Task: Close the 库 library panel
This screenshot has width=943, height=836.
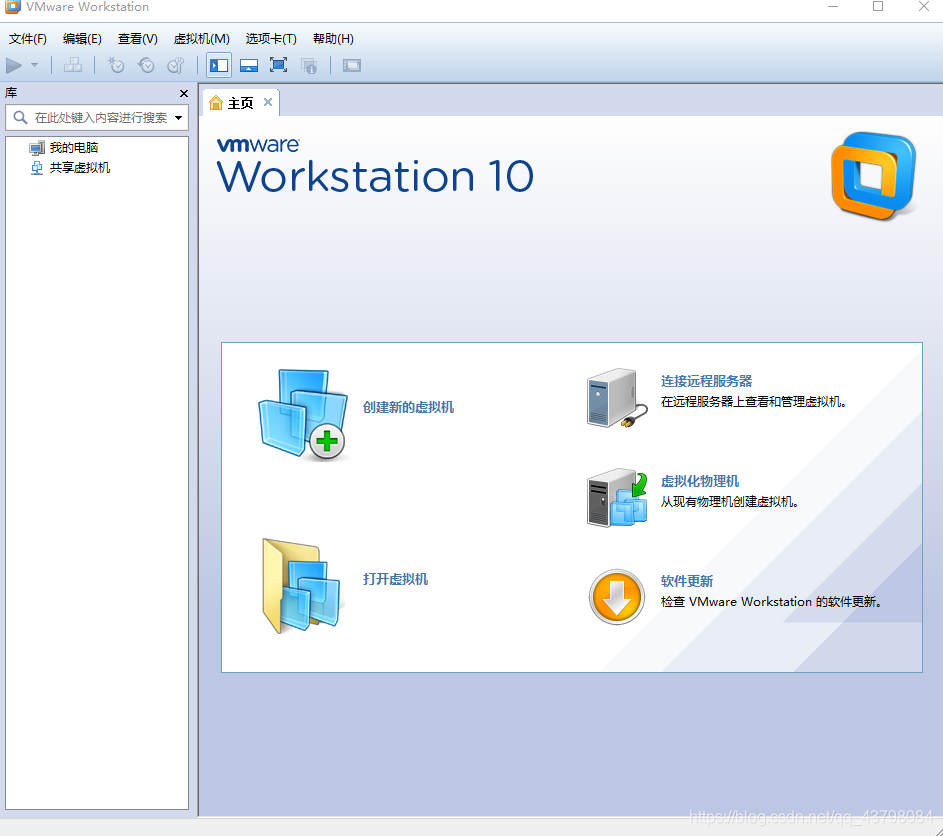Action: (x=184, y=93)
